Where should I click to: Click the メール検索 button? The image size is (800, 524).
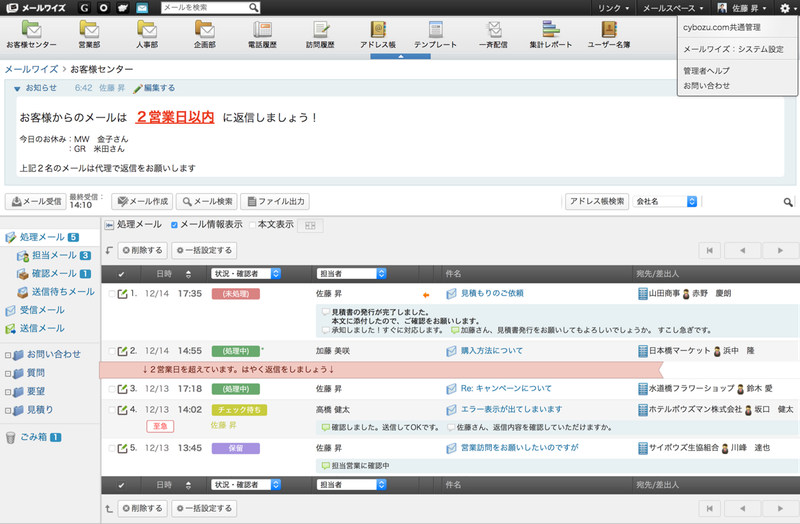pos(207,202)
